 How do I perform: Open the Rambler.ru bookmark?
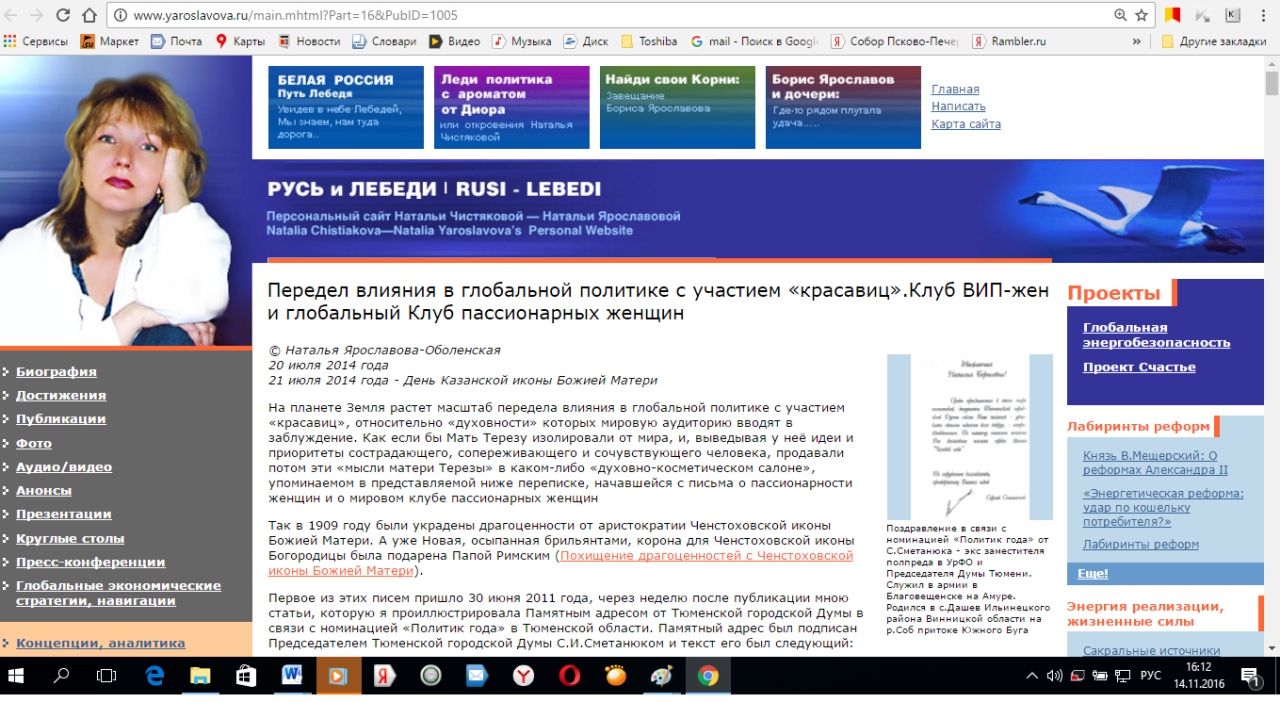(x=1009, y=42)
